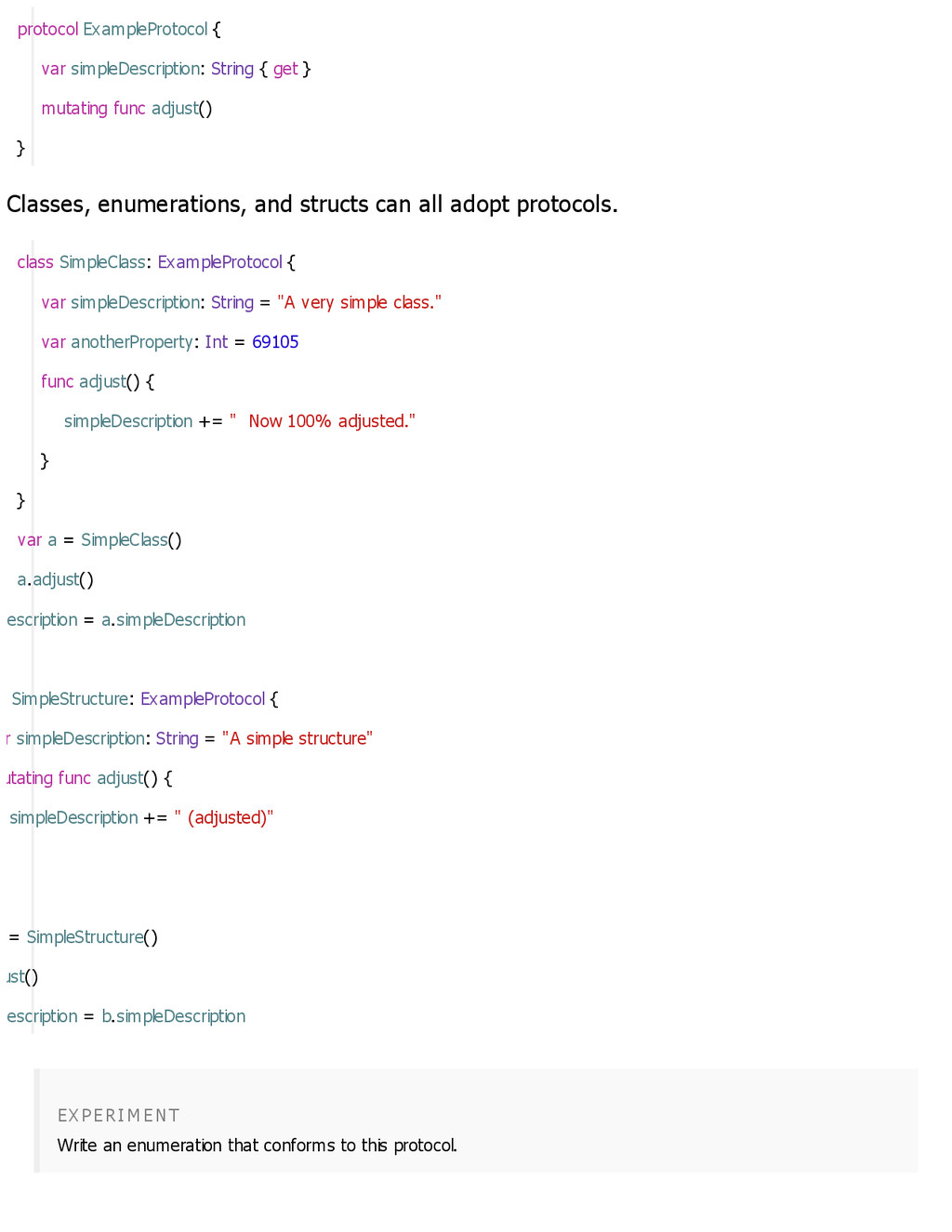This screenshot has height=1232, width=952.
Task: Click the ExampleProtocol type after SimpleClass
Action: tap(219, 262)
